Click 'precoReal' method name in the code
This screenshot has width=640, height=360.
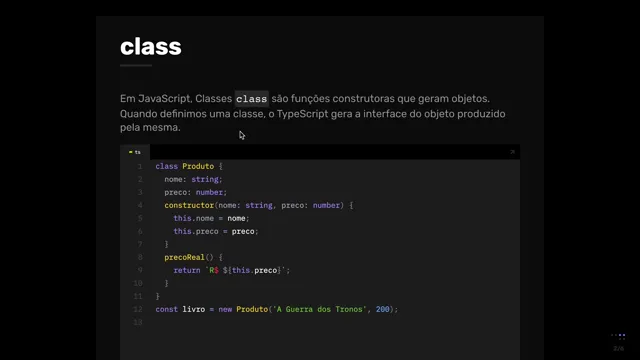184,257
